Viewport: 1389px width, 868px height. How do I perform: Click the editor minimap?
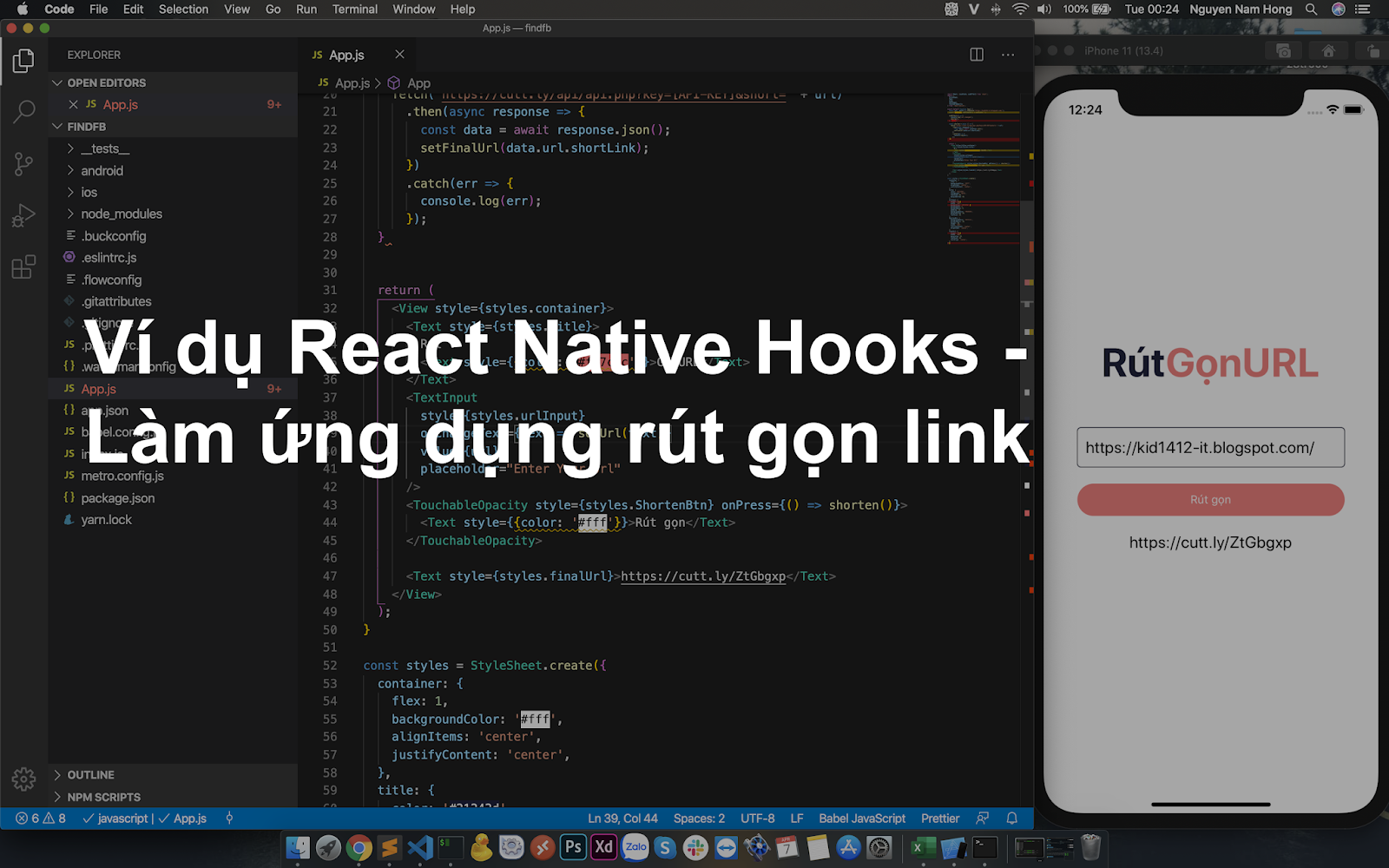click(x=984, y=169)
